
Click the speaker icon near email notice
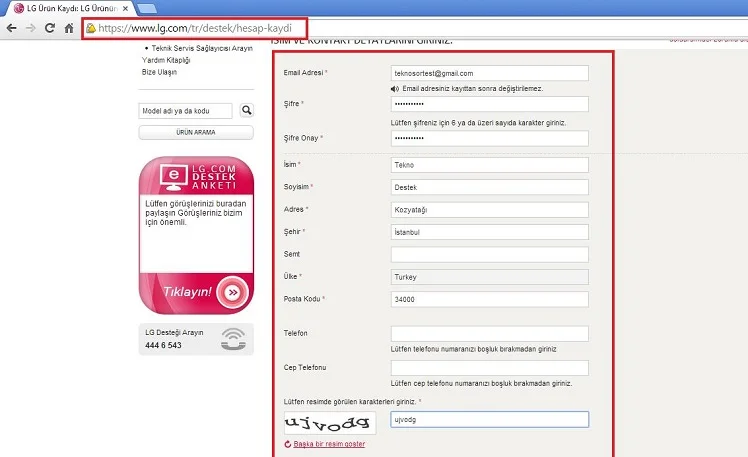coord(396,89)
